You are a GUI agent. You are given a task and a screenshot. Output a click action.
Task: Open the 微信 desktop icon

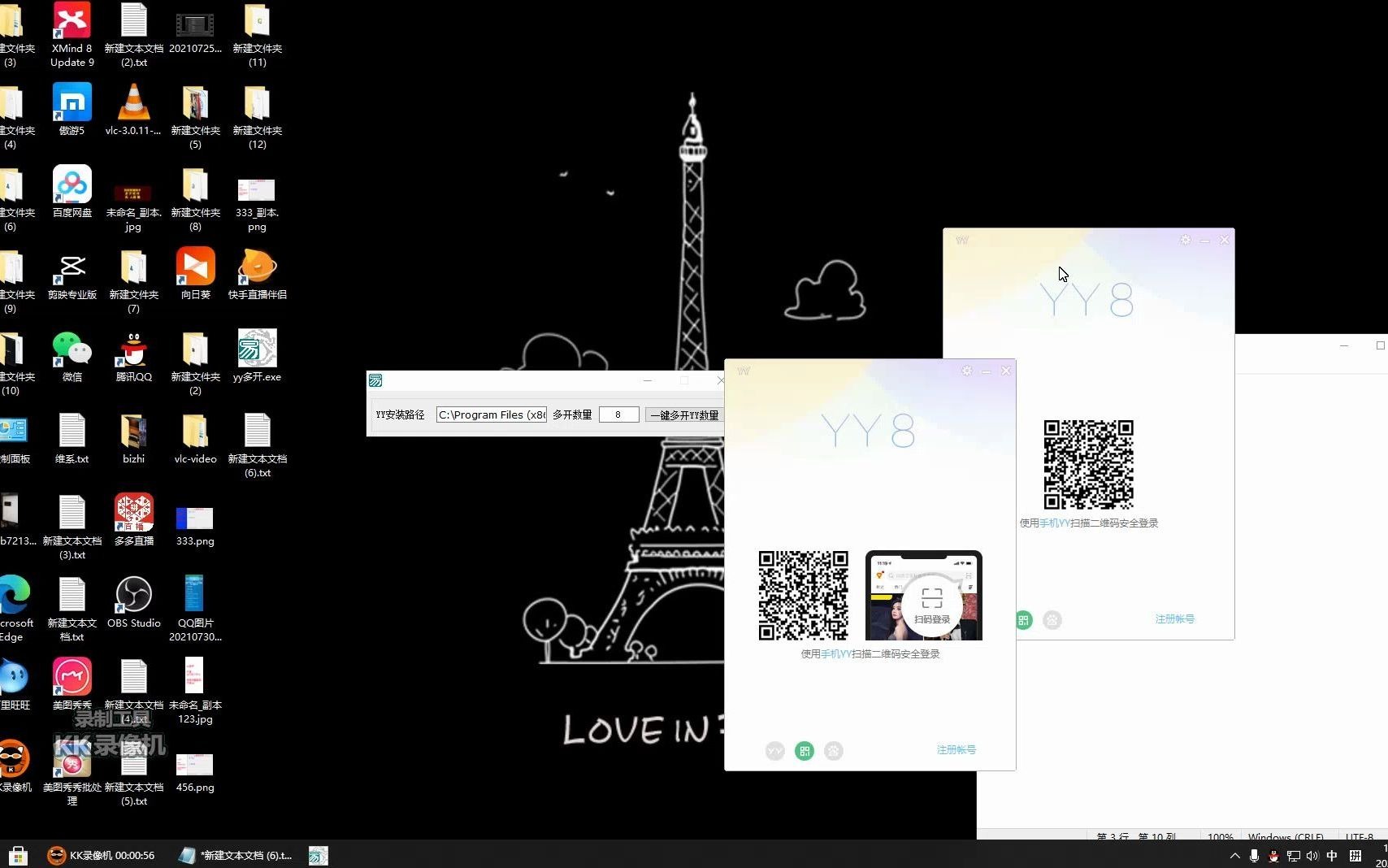(x=72, y=355)
